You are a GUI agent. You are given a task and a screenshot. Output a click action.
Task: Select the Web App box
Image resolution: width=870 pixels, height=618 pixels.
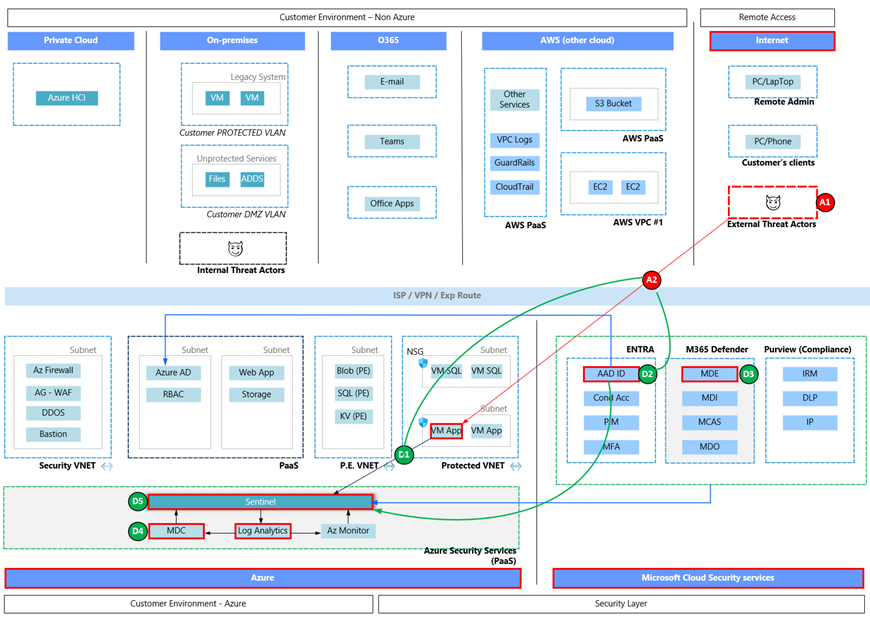pyautogui.click(x=256, y=373)
